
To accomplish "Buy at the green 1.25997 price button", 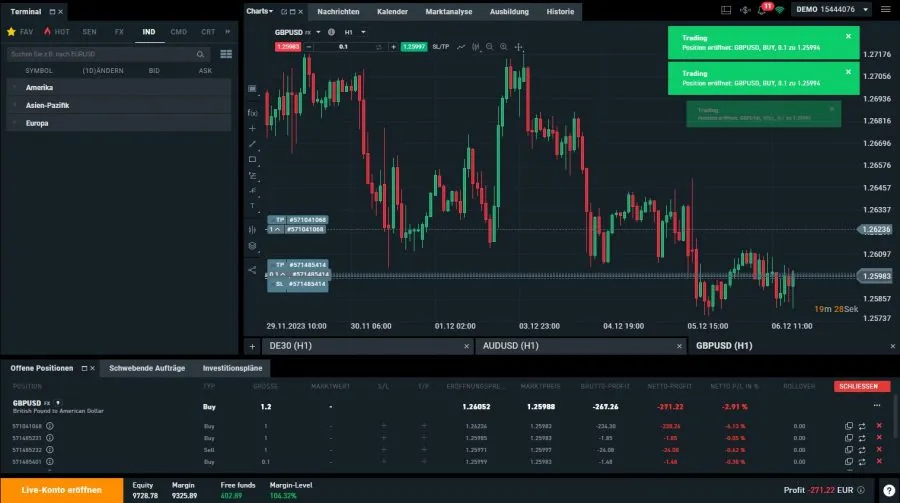I will point(414,47).
